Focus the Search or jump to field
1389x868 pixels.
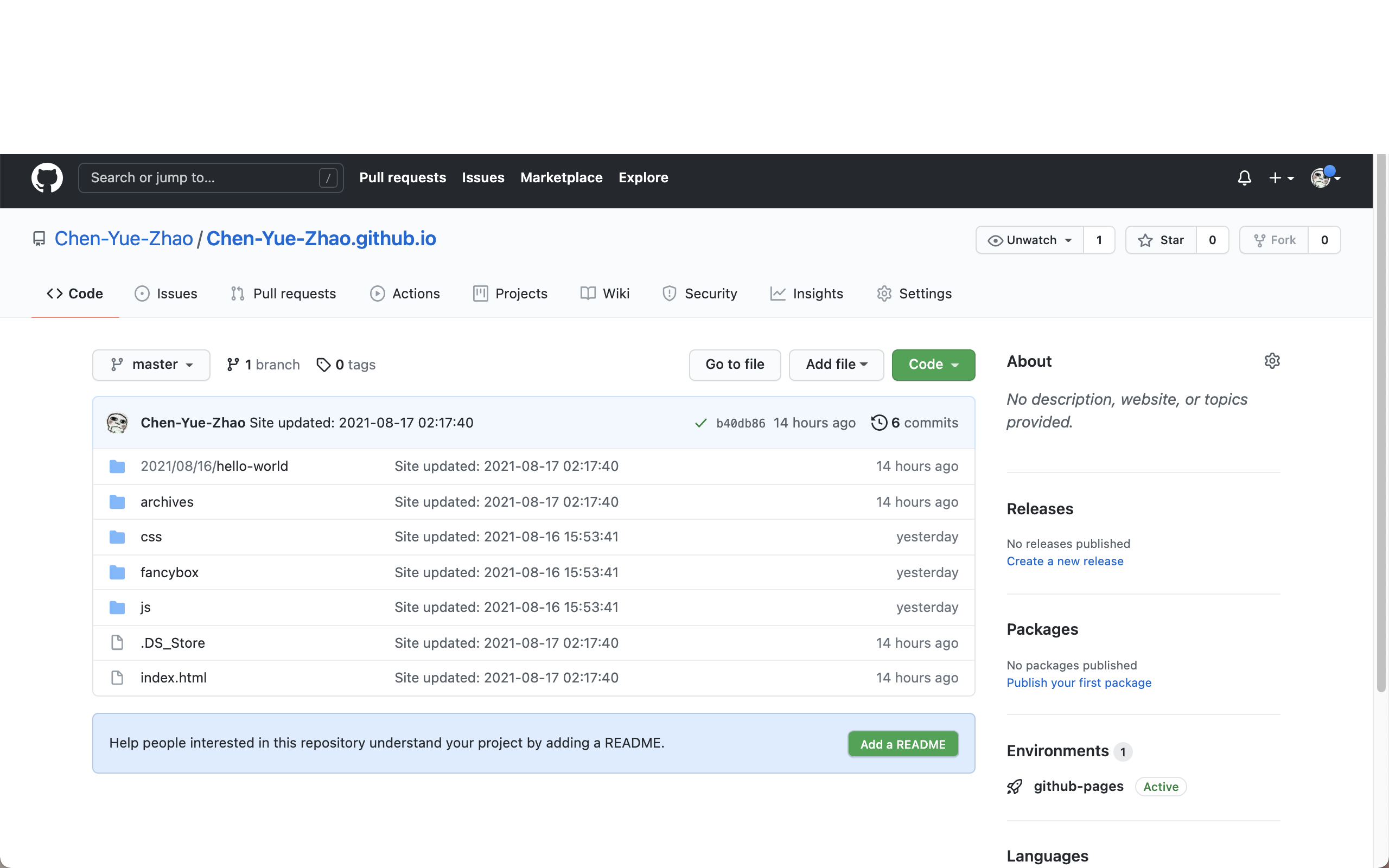(x=211, y=178)
